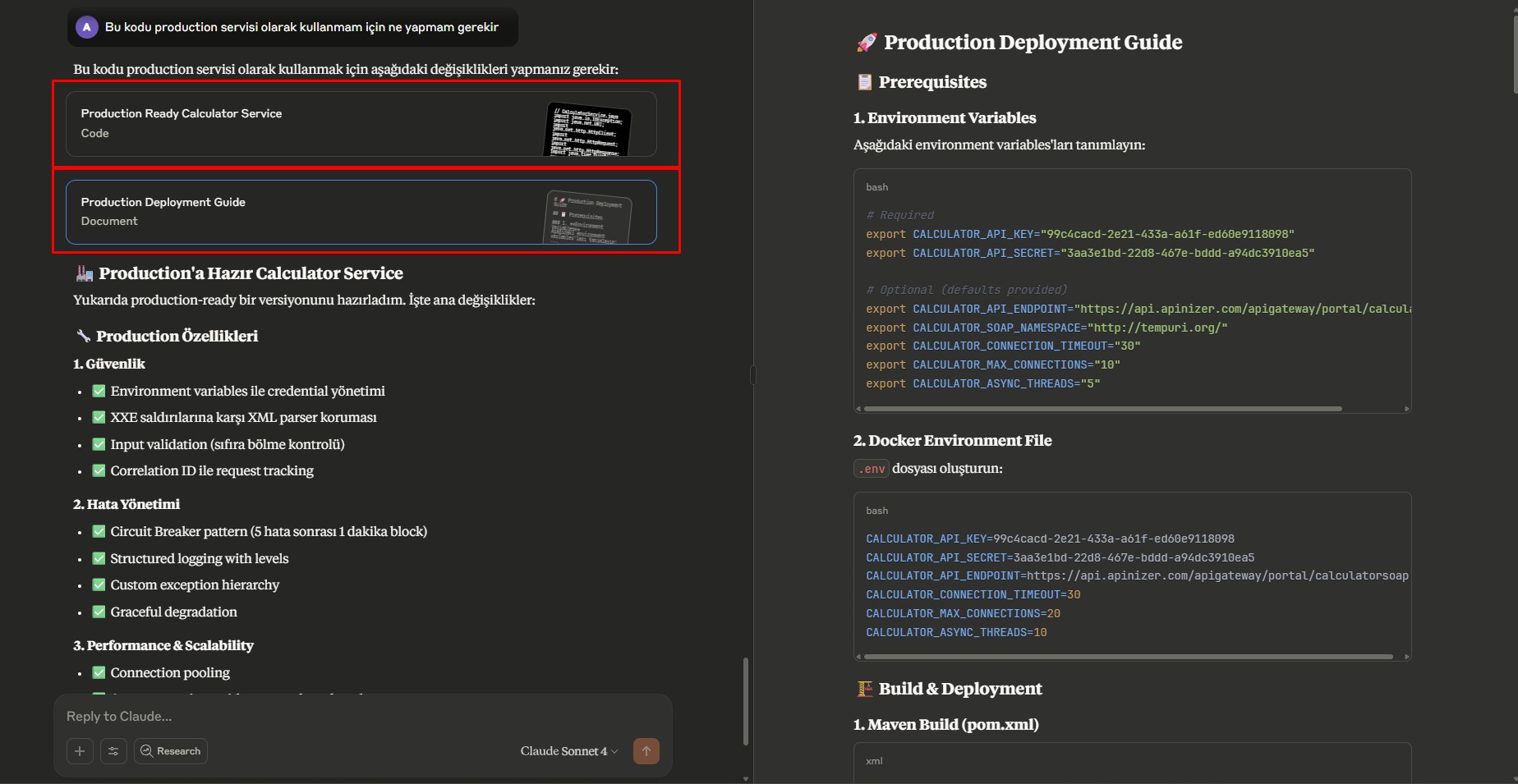Click the Deployment Guide document preview thumbnail
1518x784 pixels.
click(588, 218)
